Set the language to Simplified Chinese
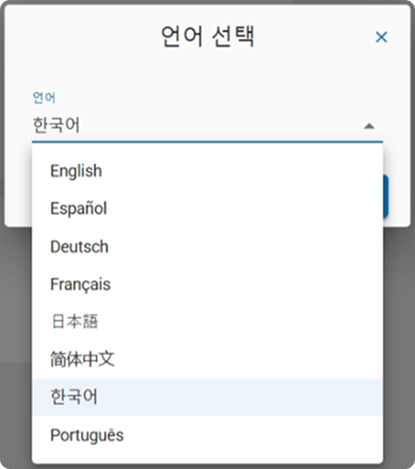 pos(207,359)
